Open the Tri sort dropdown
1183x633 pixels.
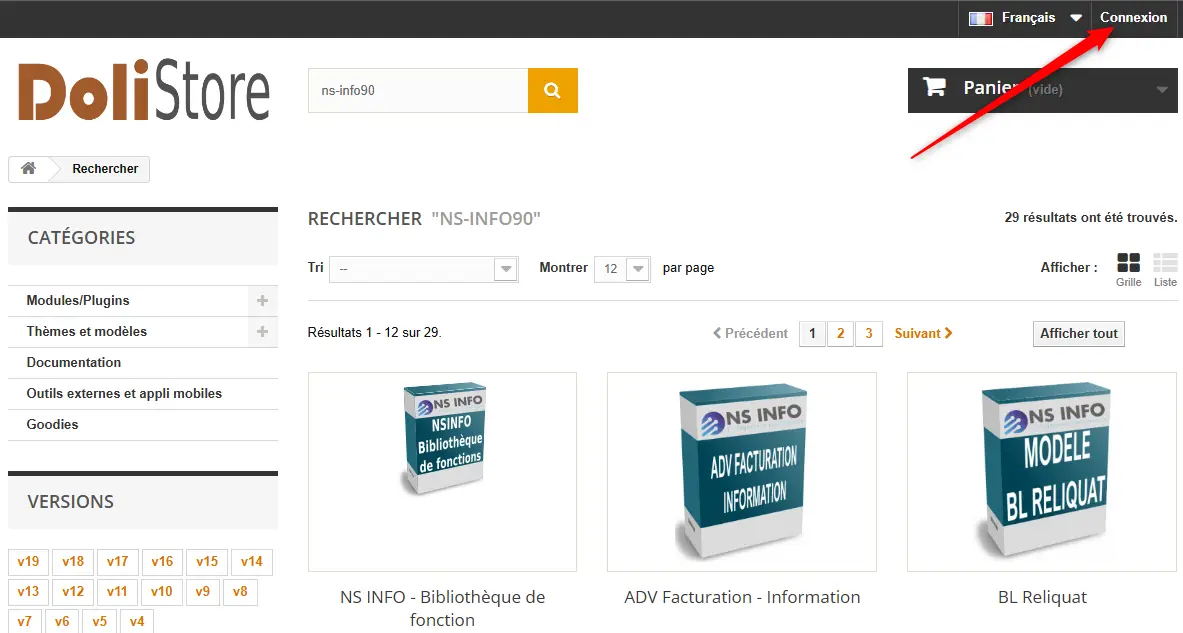click(423, 269)
